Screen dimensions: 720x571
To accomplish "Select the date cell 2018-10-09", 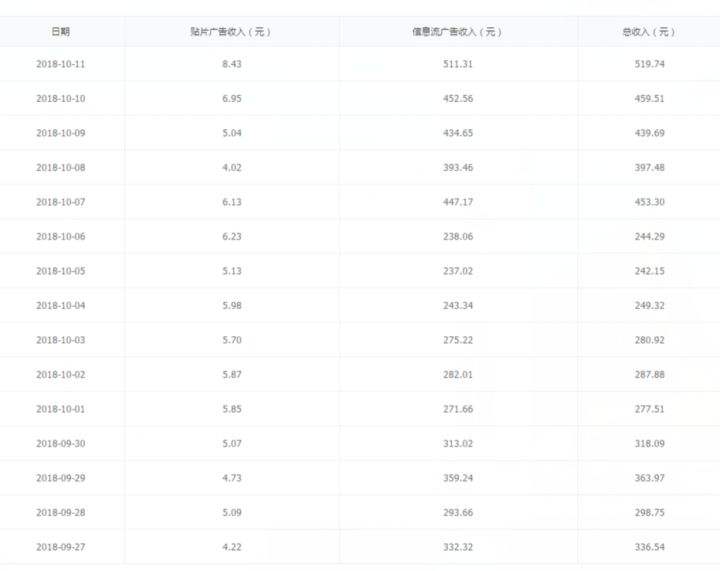I will pos(61,133).
